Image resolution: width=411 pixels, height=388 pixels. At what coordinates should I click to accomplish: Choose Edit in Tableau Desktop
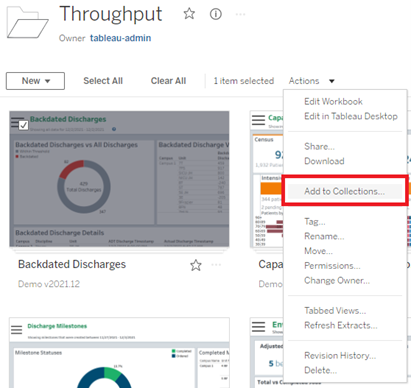tap(351, 116)
